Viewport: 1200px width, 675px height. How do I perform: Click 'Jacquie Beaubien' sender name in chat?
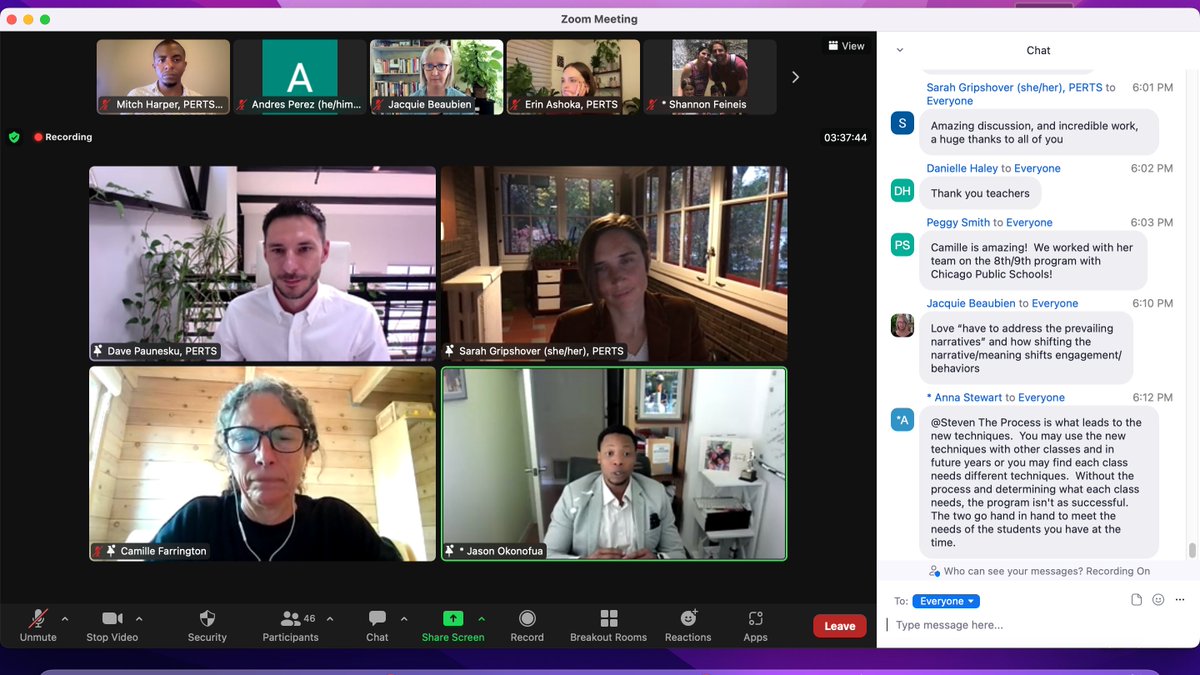tap(971, 304)
